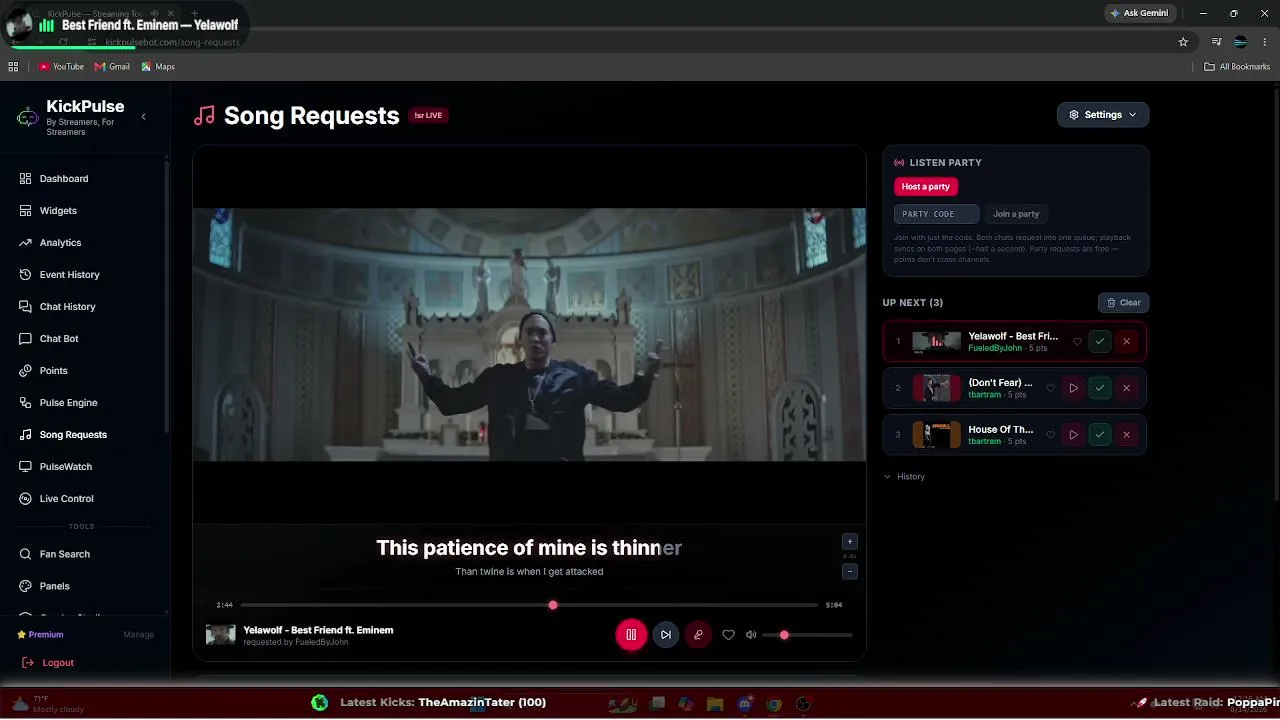Open the Maps bookmark
1280x720 pixels.
tap(158, 67)
